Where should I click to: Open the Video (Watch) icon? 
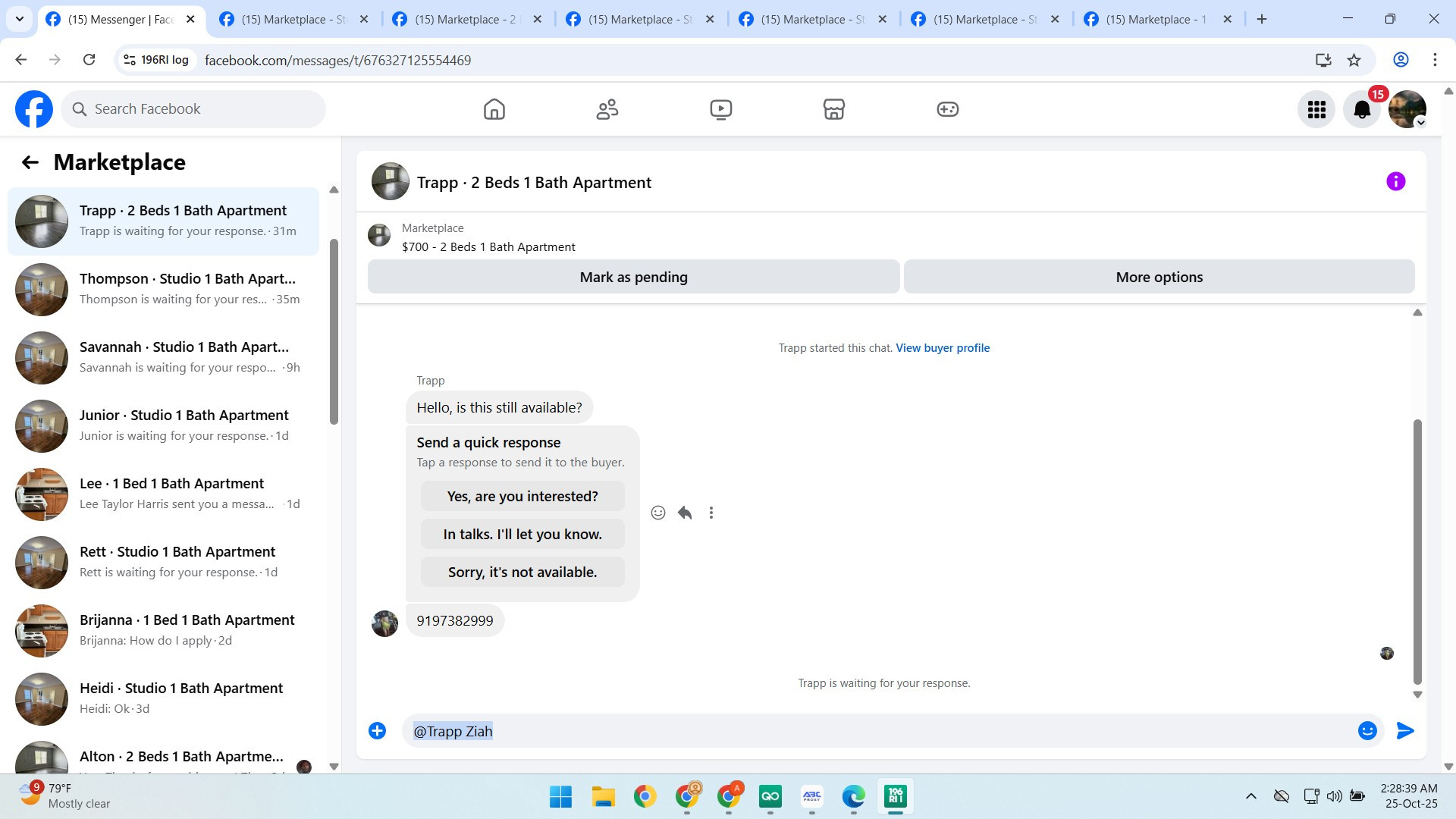tap(721, 109)
